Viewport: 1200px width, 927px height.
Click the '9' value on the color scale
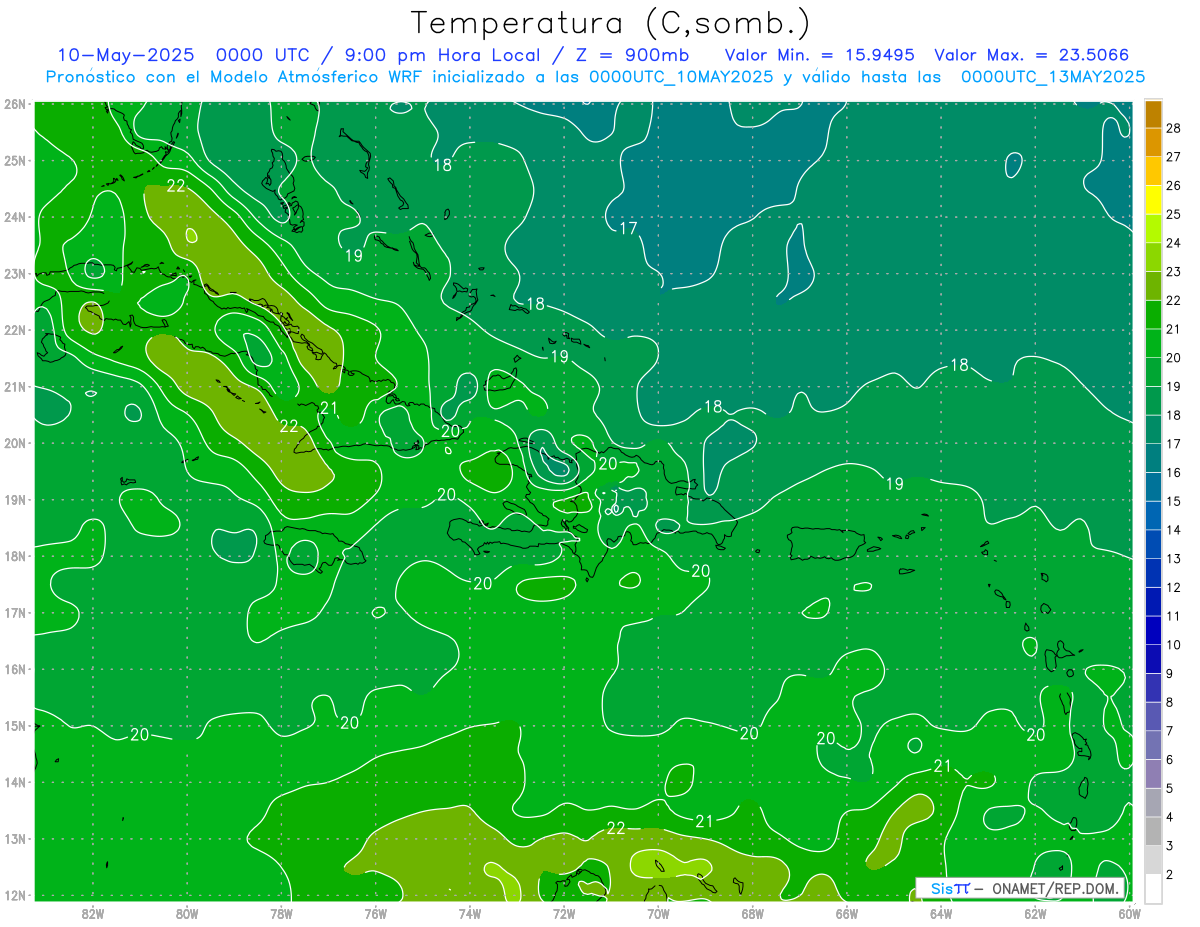pyautogui.click(x=1170, y=673)
